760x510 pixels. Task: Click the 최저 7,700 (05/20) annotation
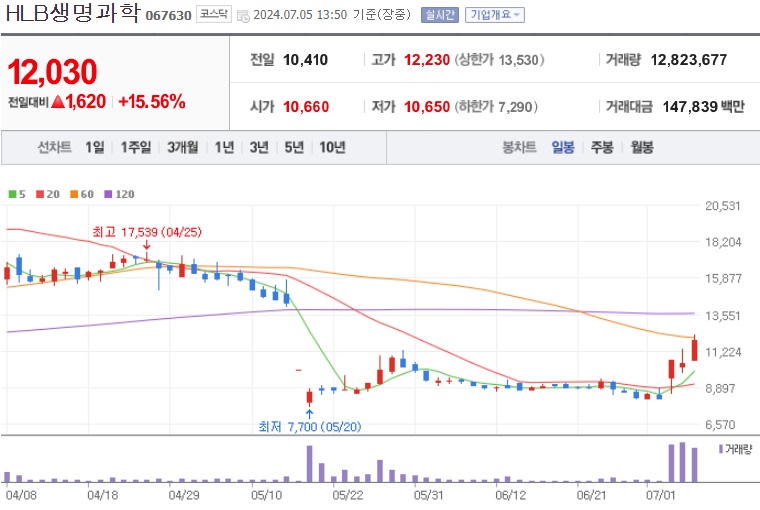(310, 427)
